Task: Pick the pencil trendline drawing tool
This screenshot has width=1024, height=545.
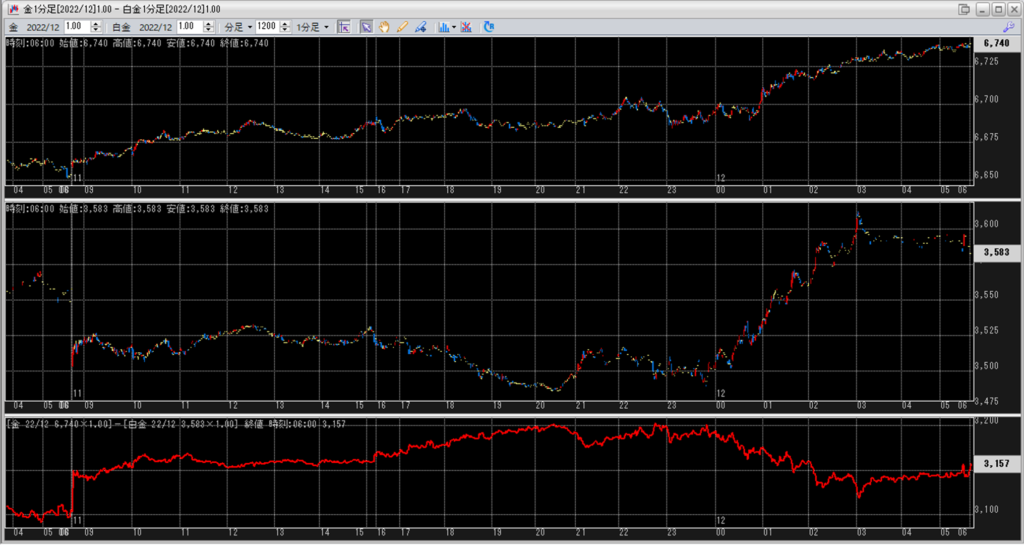Action: coord(402,26)
